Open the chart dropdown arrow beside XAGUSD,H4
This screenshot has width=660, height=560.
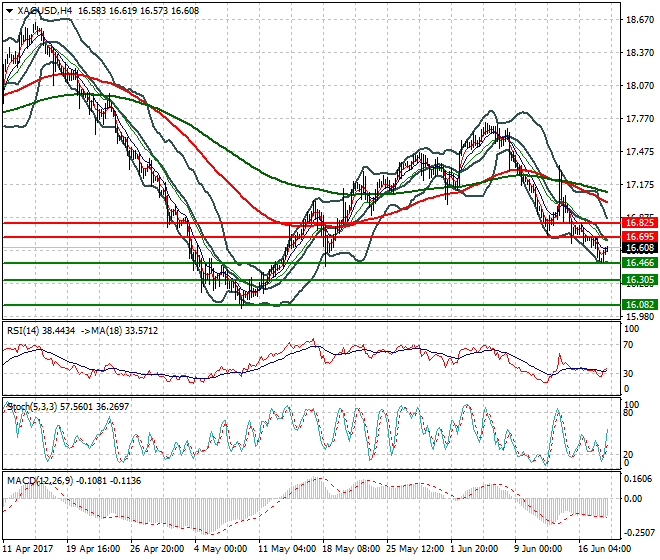(10, 11)
